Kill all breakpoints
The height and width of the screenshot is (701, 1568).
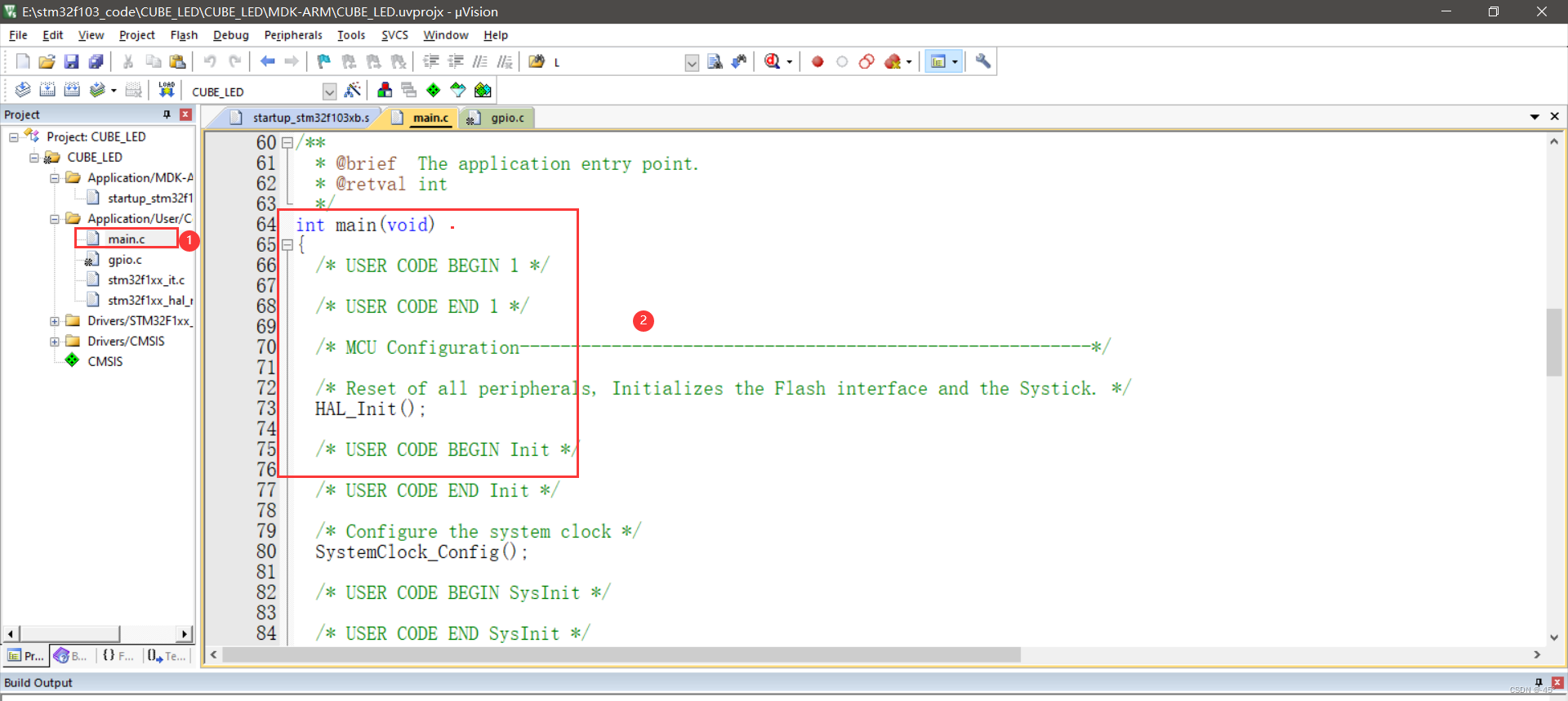tap(892, 61)
